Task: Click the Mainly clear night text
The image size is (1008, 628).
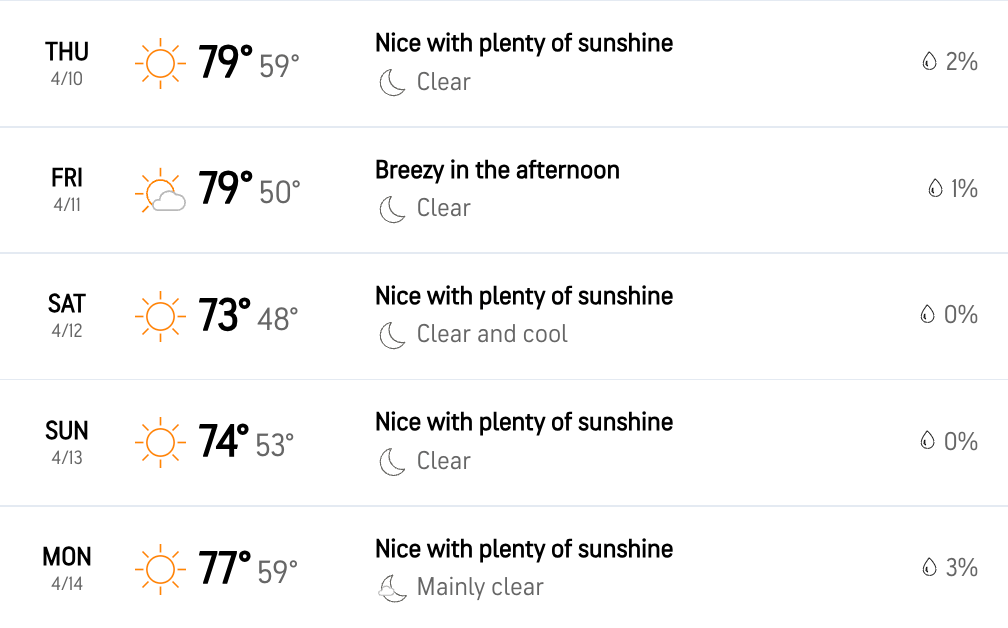Action: pos(480,587)
